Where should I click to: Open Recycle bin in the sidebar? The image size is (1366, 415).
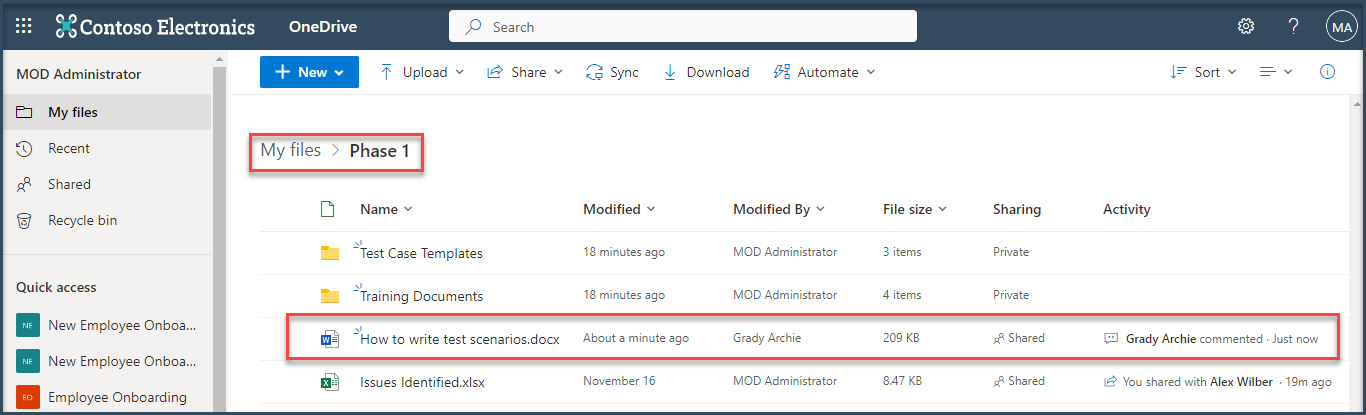click(82, 220)
